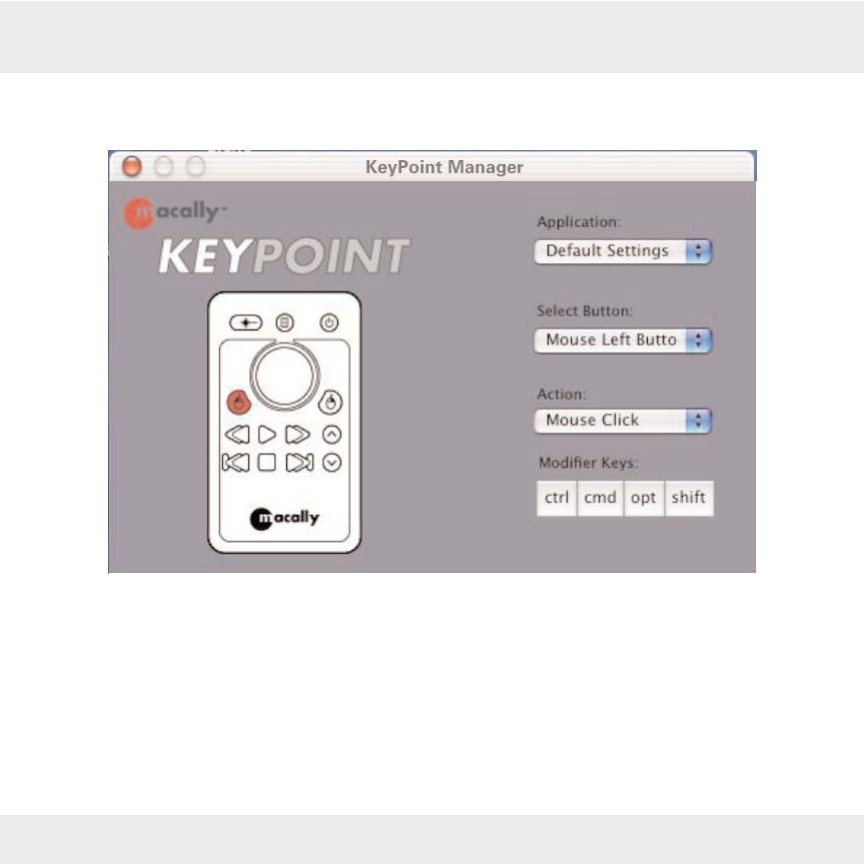The width and height of the screenshot is (864, 864).
Task: Toggle the opt modifier key
Action: [644, 498]
